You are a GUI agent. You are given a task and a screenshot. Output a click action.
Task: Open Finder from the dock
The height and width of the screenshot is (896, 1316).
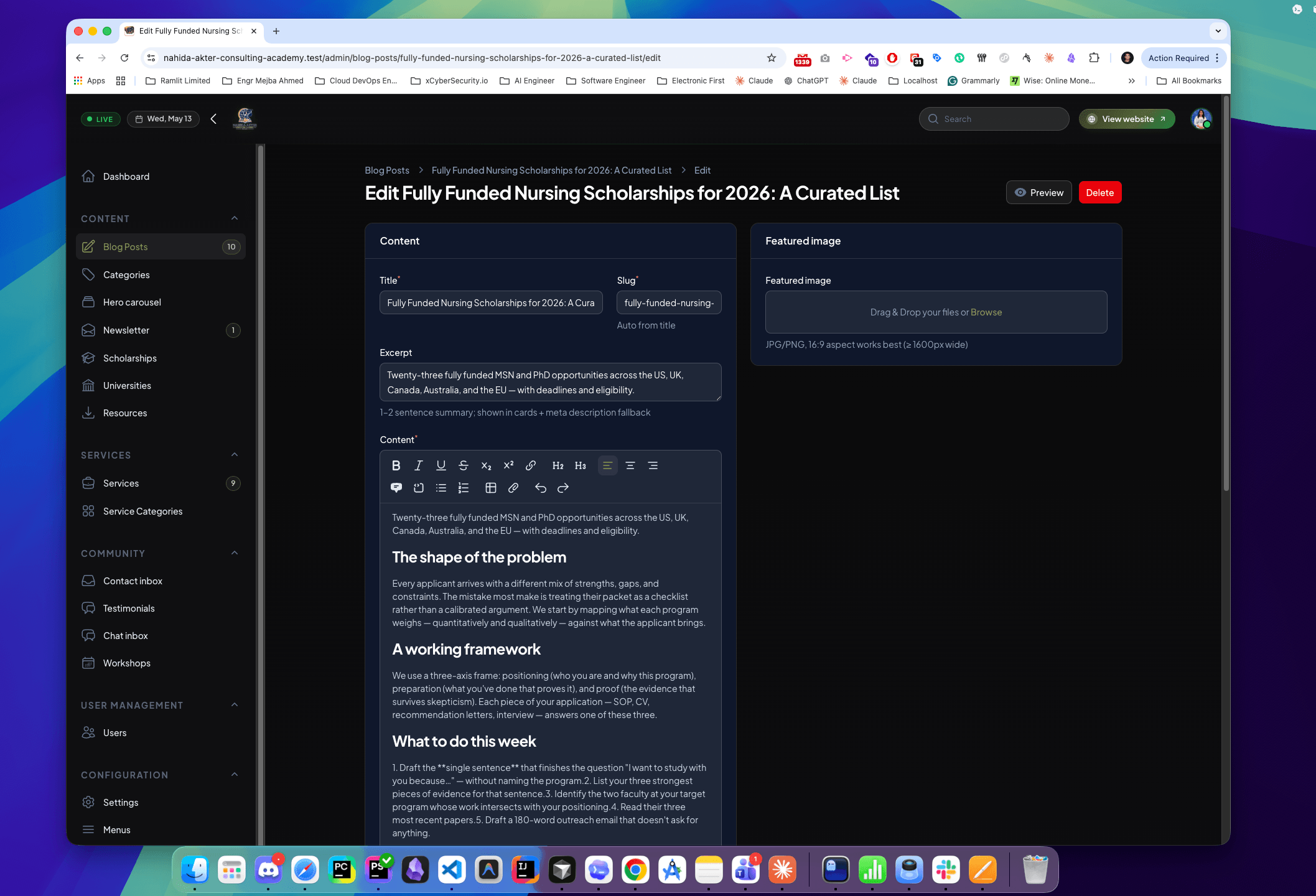[x=195, y=870]
